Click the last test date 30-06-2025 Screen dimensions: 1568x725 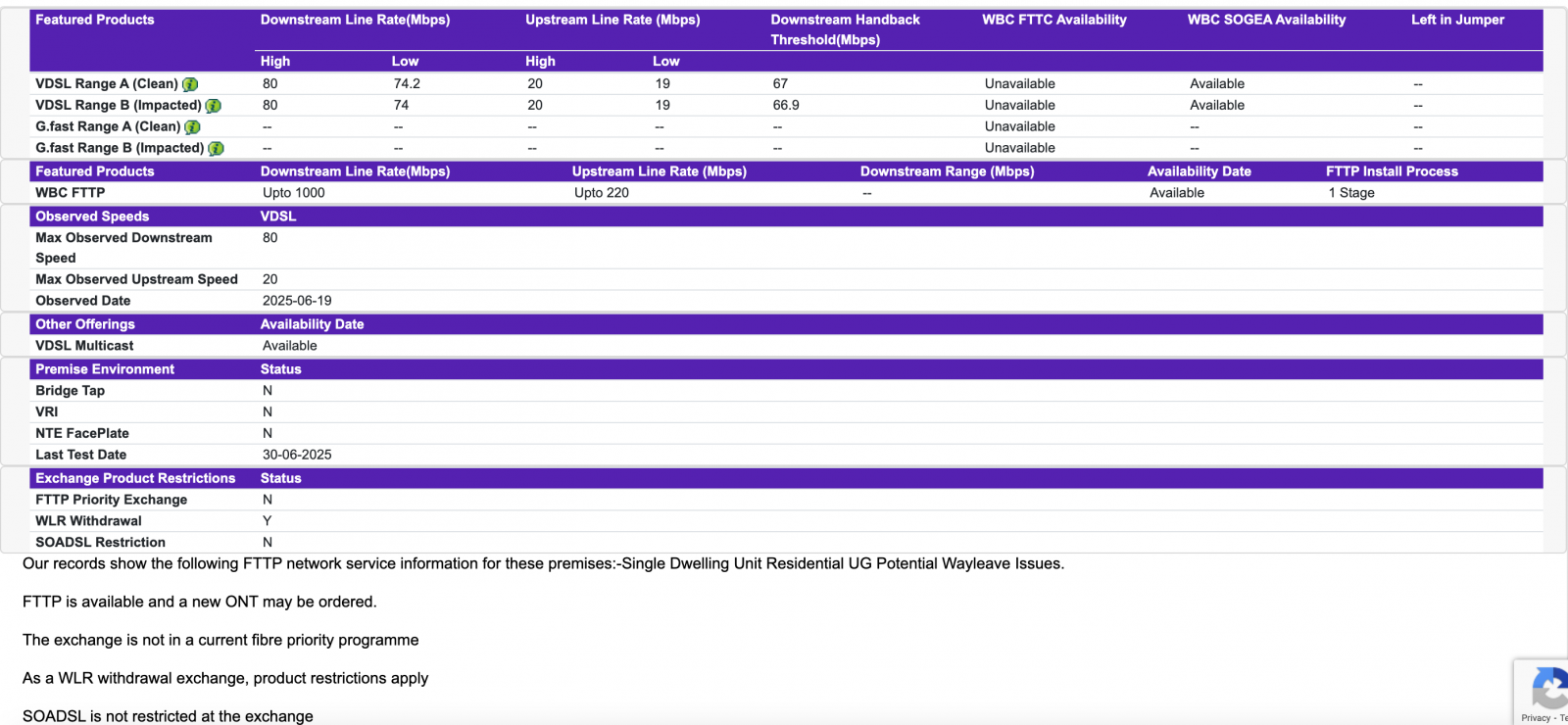[x=297, y=456]
